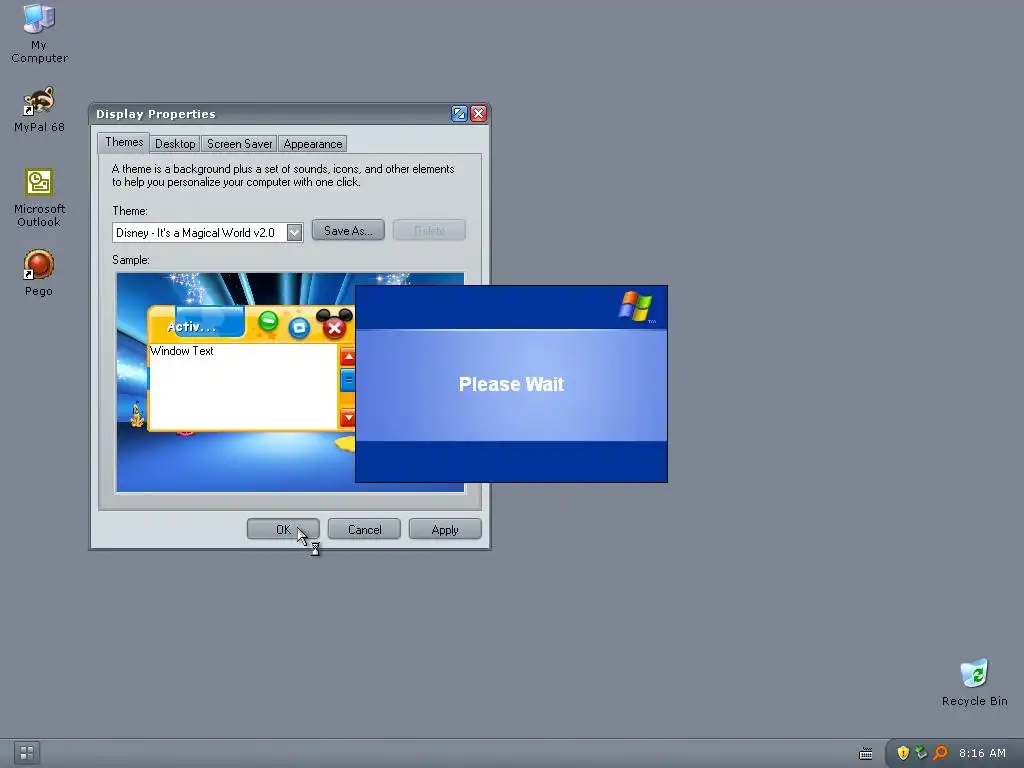Click OK in Display Properties
1024x768 pixels.
[283, 530]
